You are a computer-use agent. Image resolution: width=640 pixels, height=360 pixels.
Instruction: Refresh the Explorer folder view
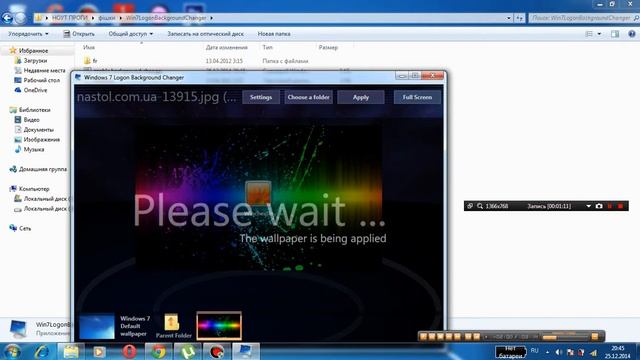tap(520, 18)
